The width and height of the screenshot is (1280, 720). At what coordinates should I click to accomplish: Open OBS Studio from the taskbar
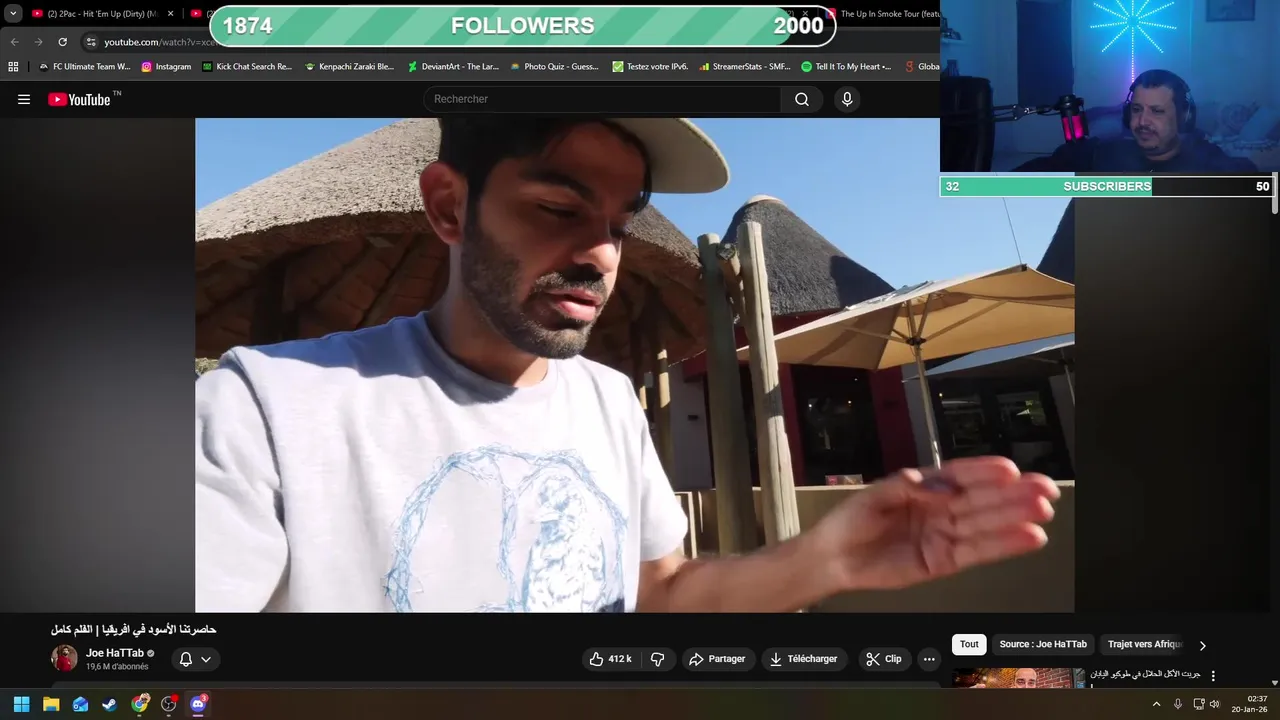pyautogui.click(x=169, y=704)
